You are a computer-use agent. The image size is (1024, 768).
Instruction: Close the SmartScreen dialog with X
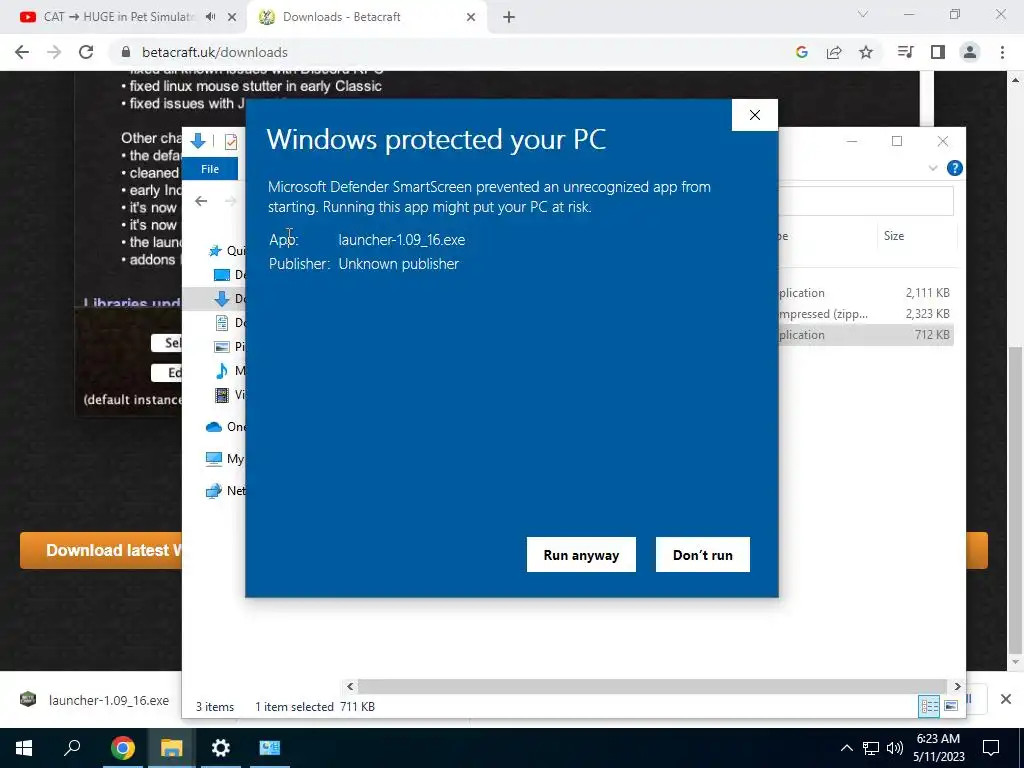(x=755, y=115)
